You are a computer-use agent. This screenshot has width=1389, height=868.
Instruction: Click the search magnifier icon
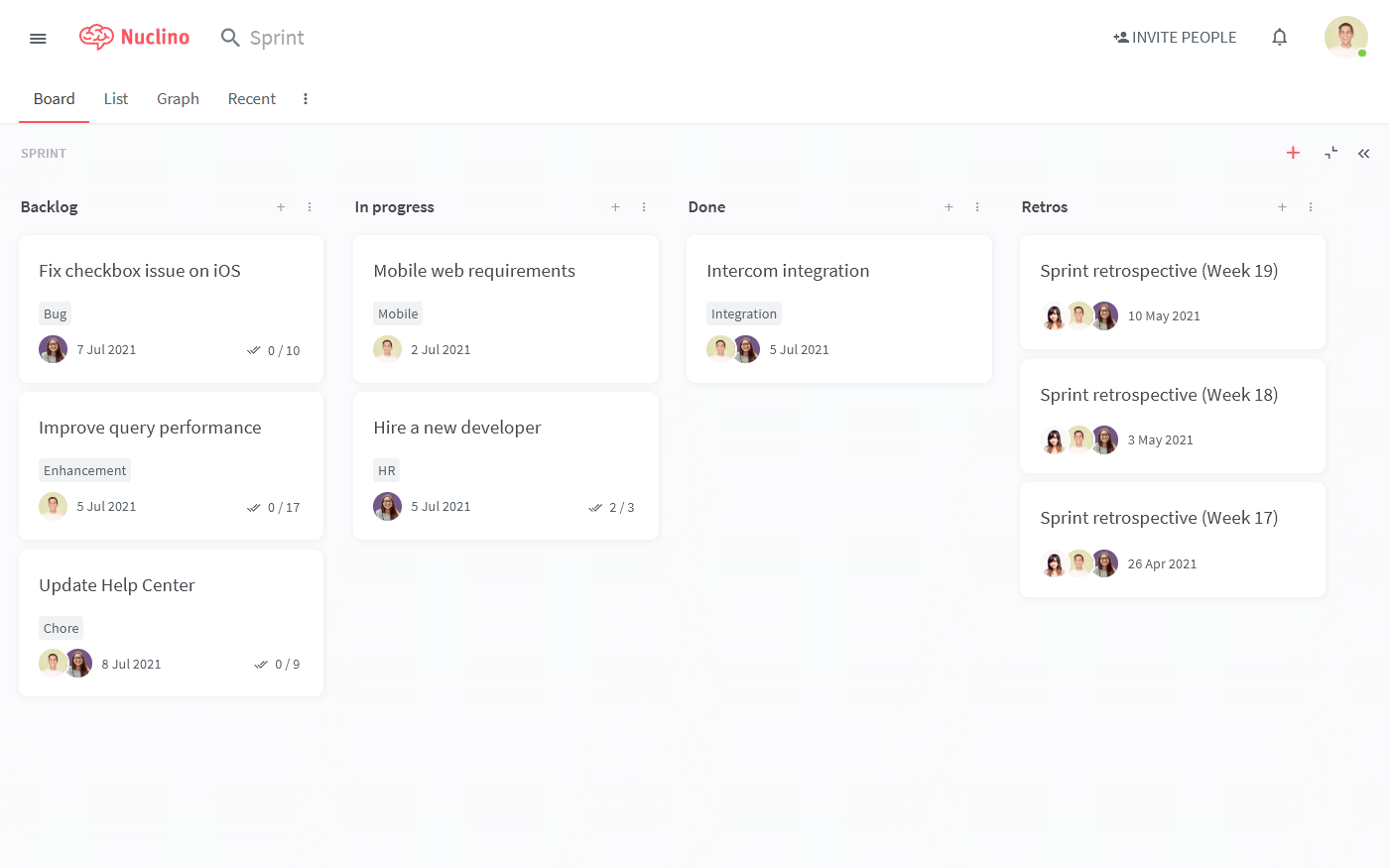[230, 38]
